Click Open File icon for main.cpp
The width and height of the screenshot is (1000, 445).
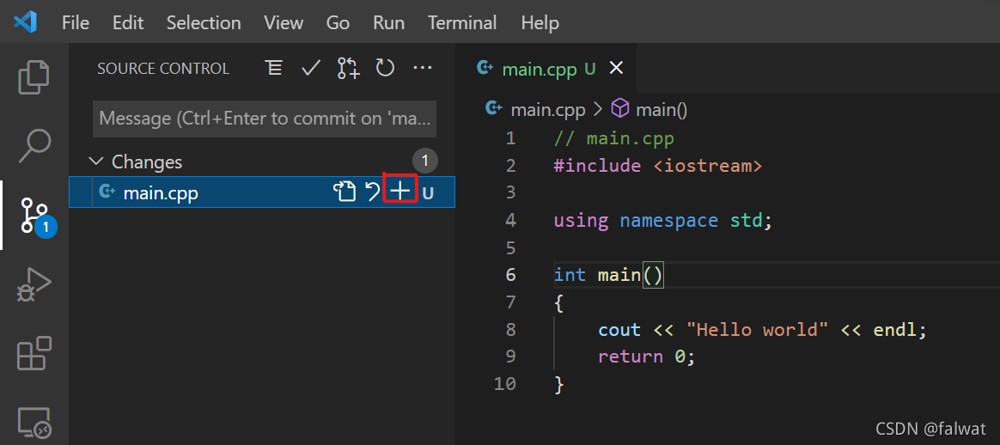[344, 192]
